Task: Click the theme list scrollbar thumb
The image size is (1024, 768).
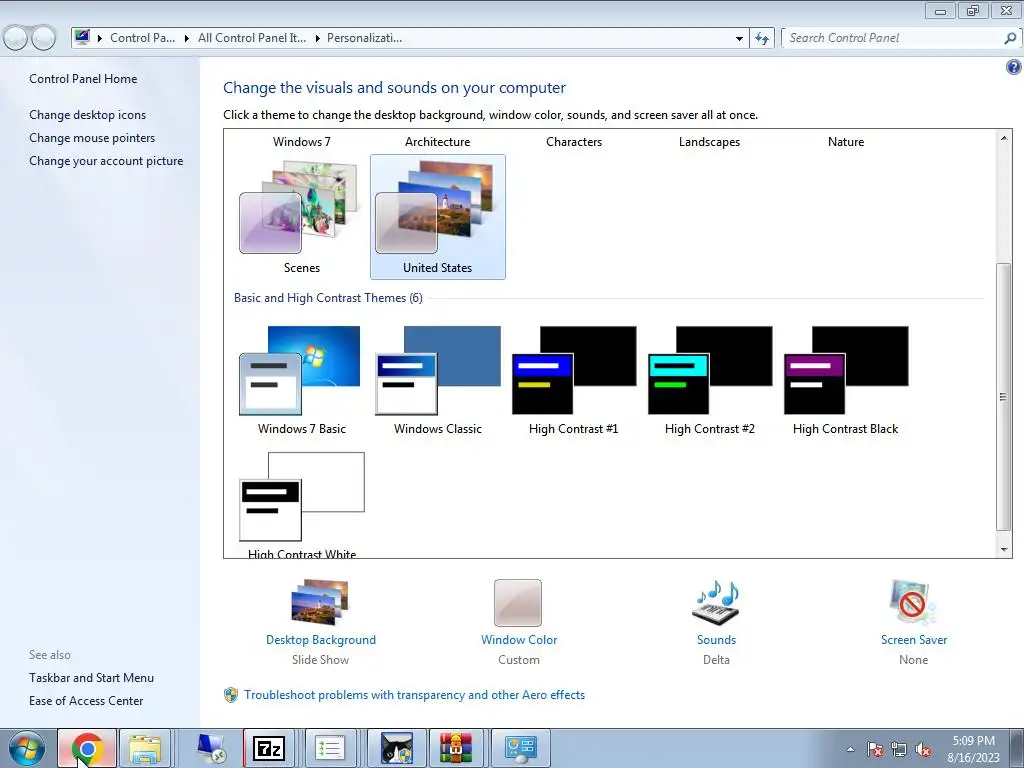Action: pyautogui.click(x=1004, y=396)
